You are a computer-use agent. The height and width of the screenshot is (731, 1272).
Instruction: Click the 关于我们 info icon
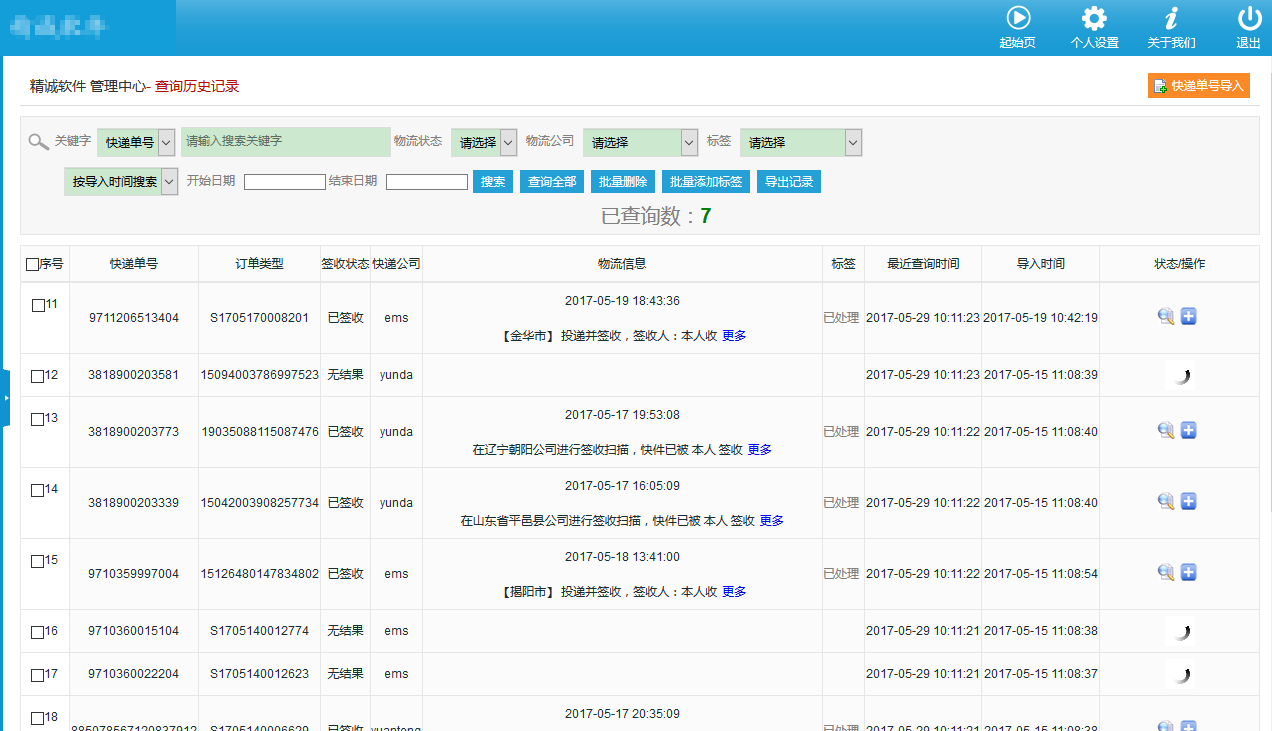pos(1171,19)
